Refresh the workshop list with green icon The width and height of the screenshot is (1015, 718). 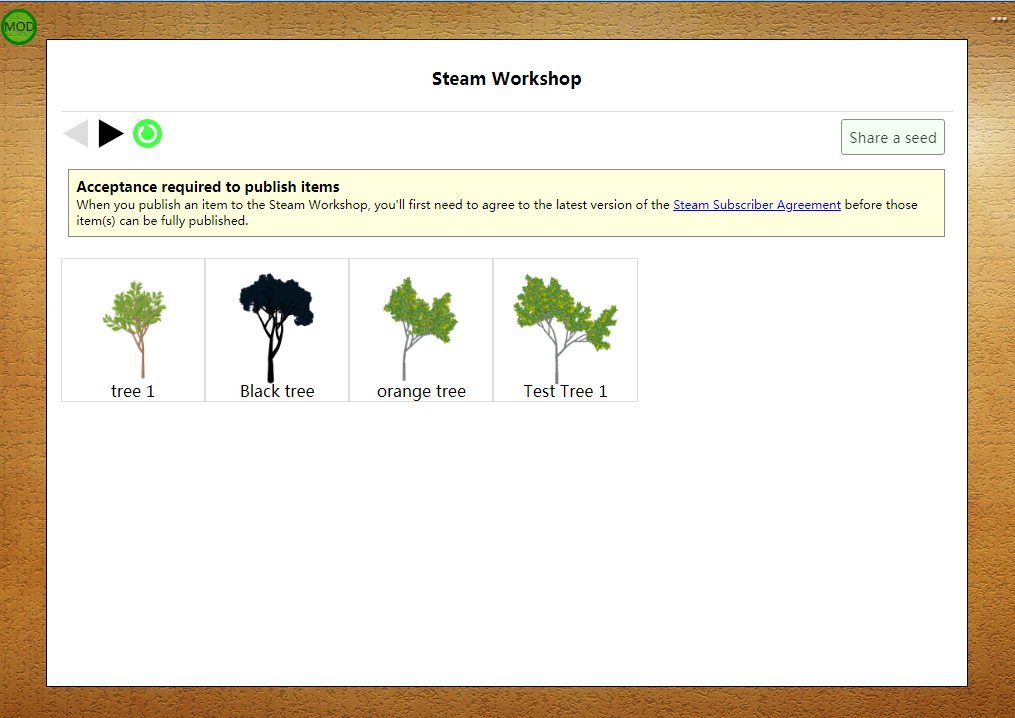[148, 133]
